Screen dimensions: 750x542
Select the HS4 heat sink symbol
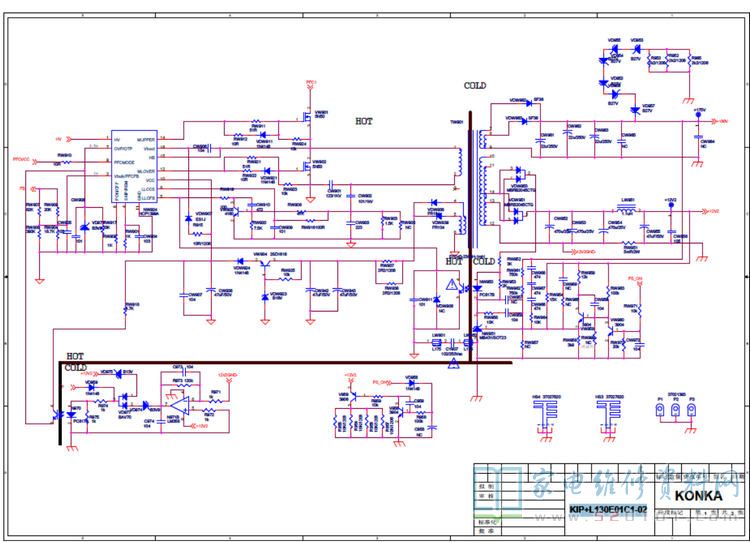(x=545, y=414)
